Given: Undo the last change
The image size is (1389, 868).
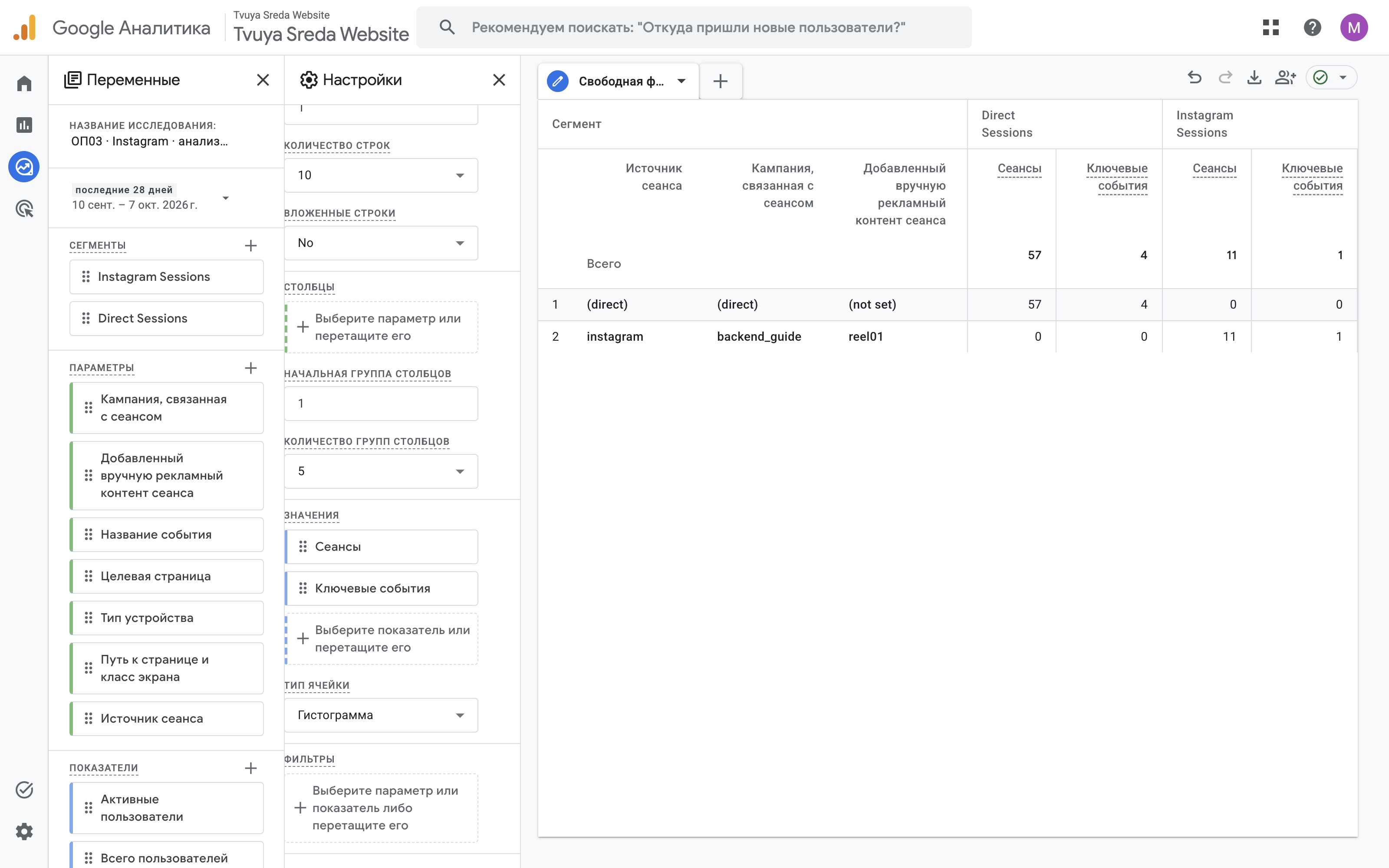Looking at the screenshot, I should point(1195,78).
